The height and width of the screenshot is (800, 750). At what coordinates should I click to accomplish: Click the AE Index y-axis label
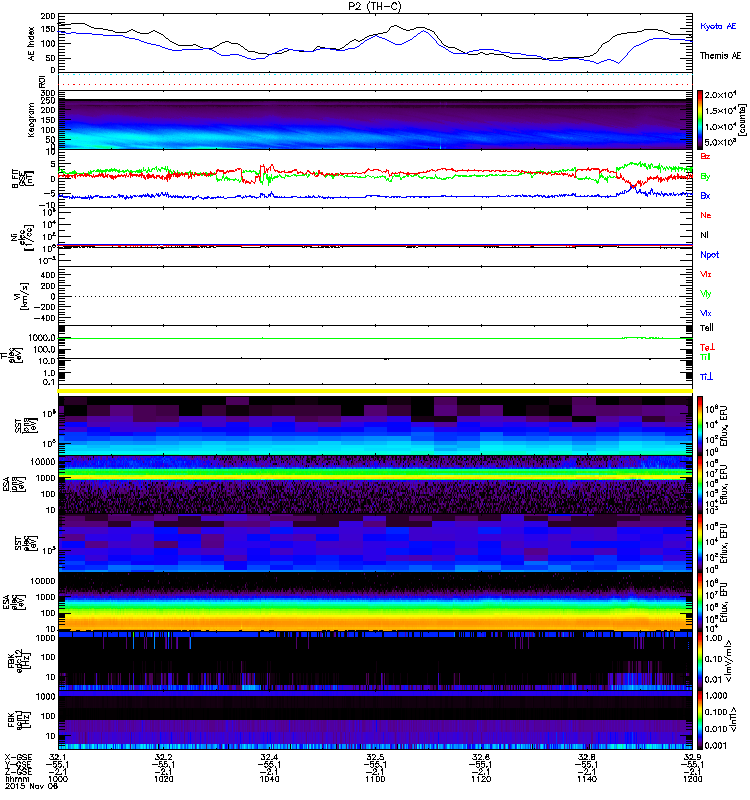coord(32,44)
